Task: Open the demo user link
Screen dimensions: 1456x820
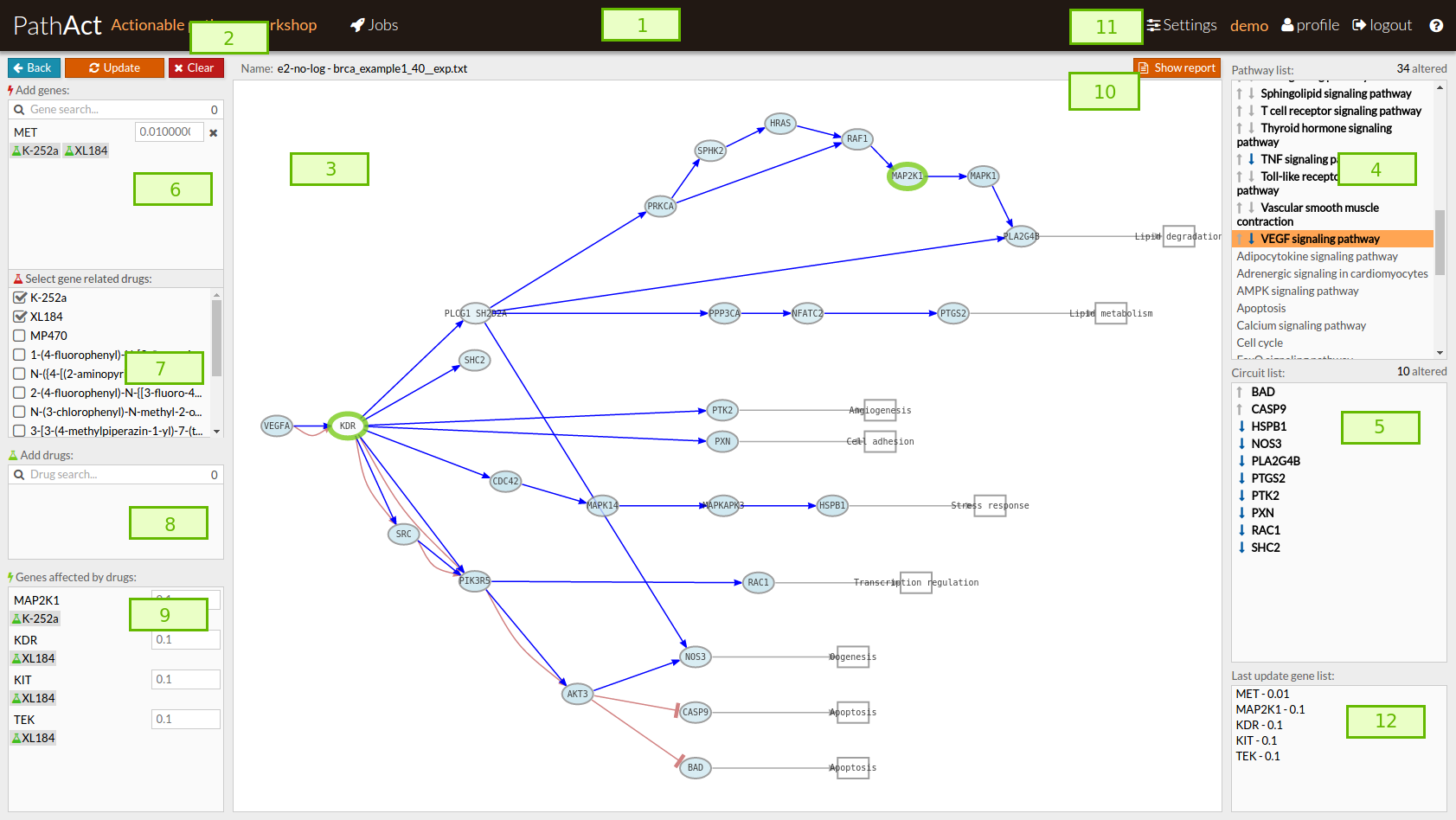Action: (x=1249, y=26)
